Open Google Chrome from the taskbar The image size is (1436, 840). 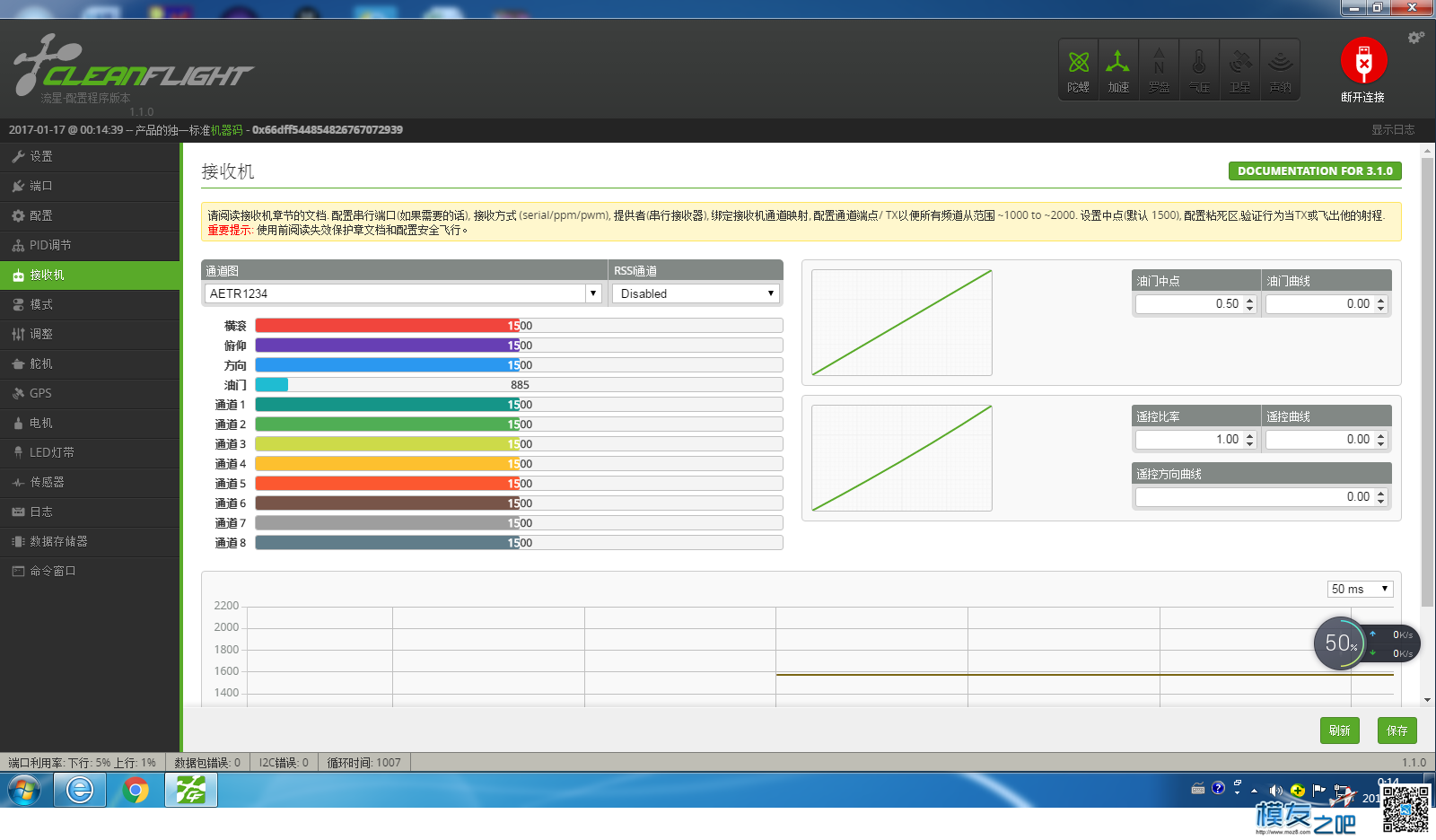tap(136, 791)
